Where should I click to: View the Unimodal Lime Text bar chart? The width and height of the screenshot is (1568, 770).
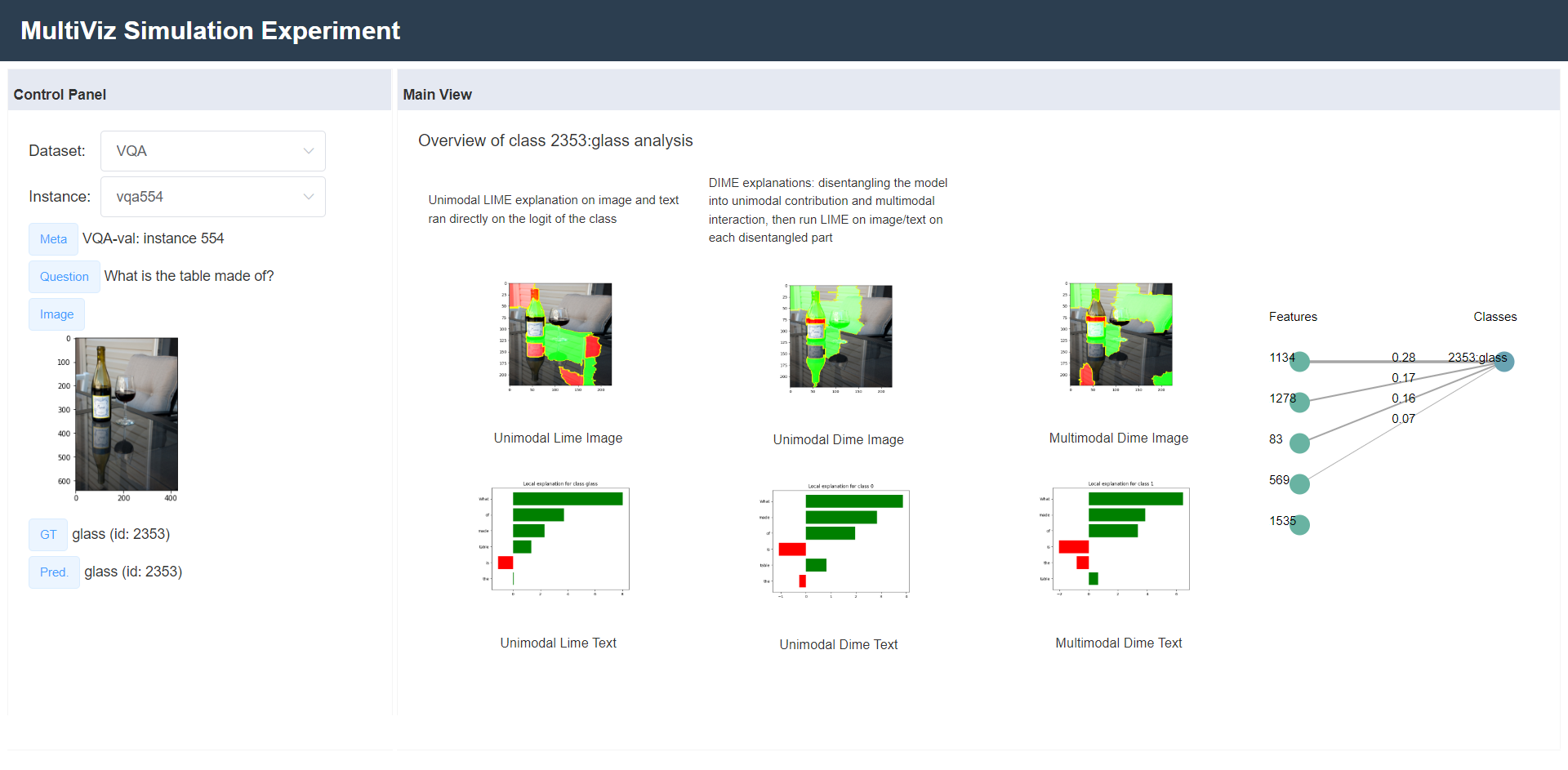559,540
